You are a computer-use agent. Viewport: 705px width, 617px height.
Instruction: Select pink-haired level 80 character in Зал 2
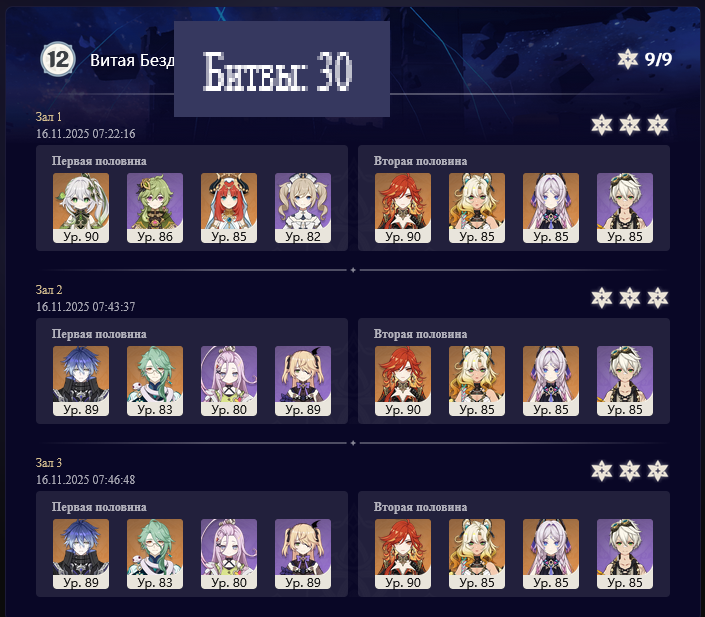[229, 381]
